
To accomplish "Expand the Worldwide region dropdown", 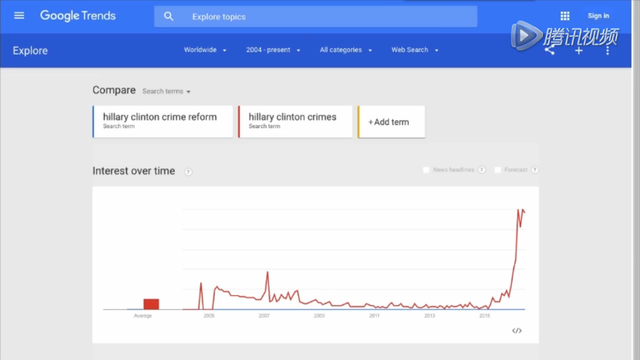I will (x=205, y=50).
